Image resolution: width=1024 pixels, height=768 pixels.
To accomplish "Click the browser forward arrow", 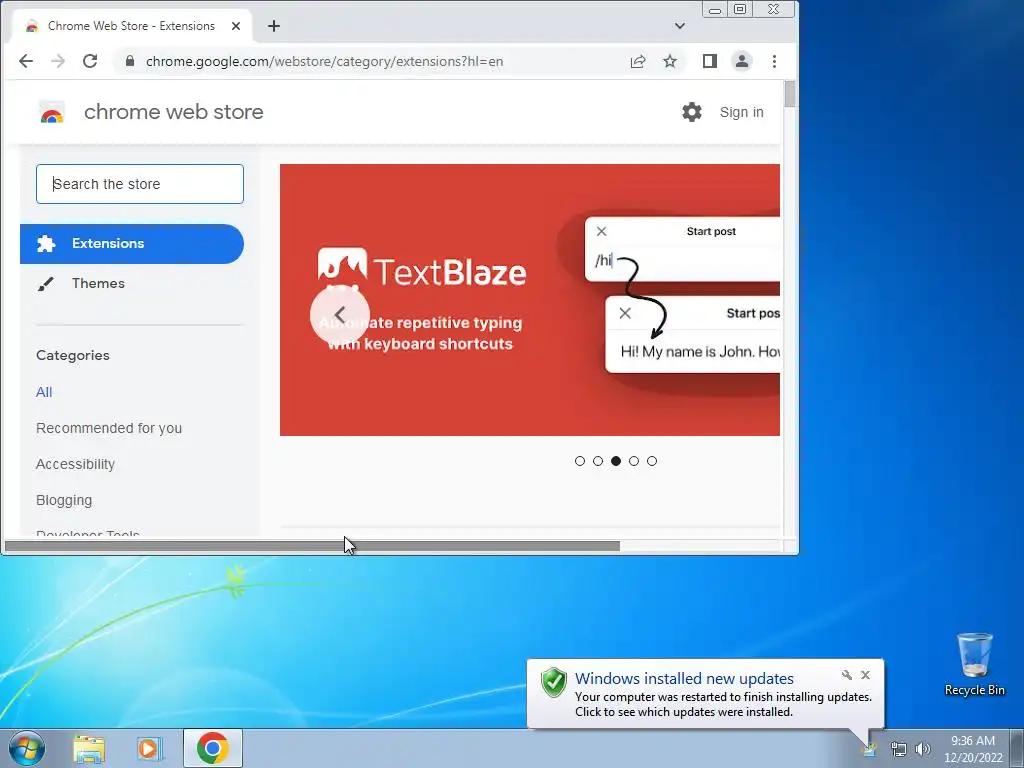I will point(58,61).
